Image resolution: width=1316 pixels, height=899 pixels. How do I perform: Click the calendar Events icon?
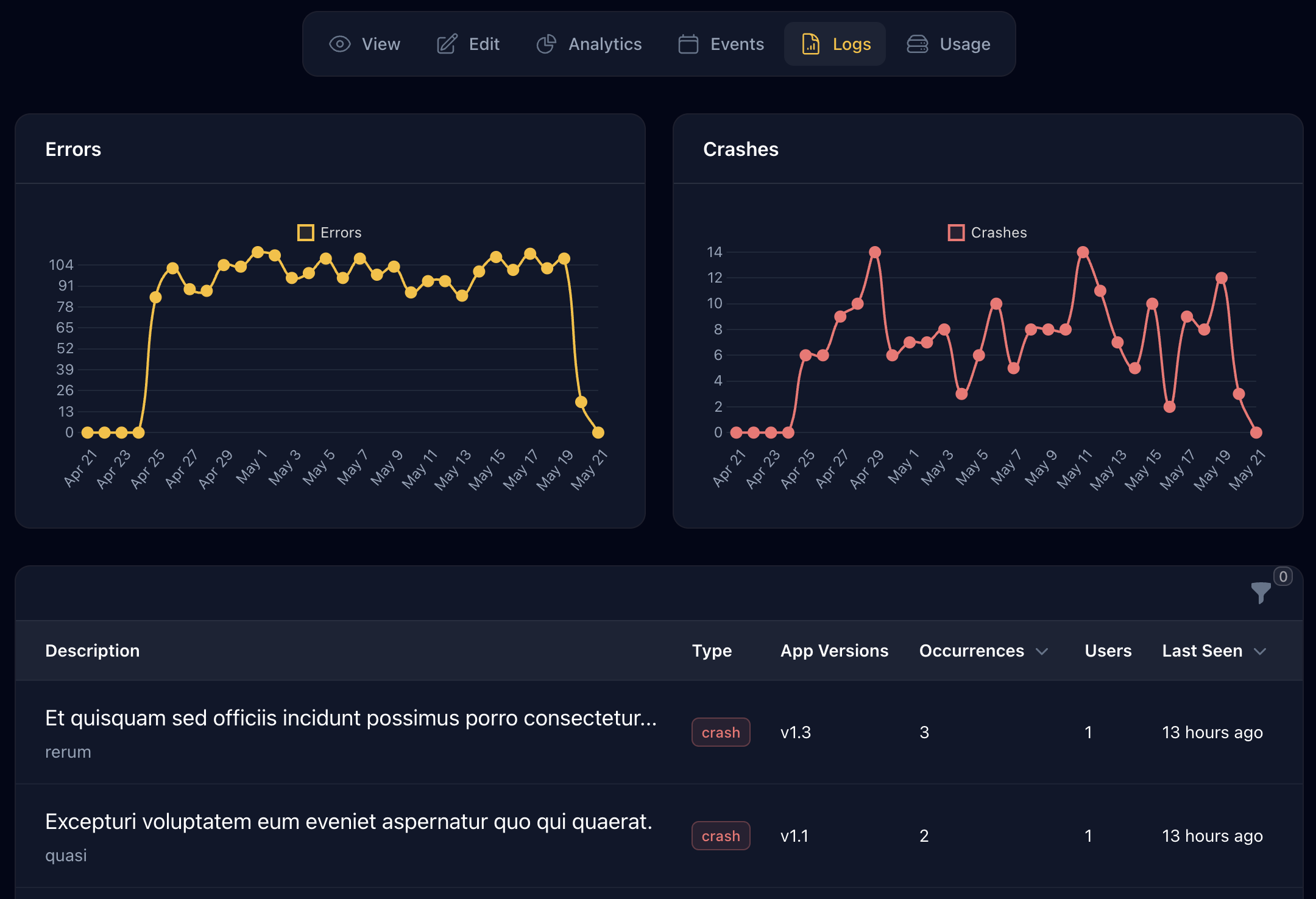coord(688,44)
